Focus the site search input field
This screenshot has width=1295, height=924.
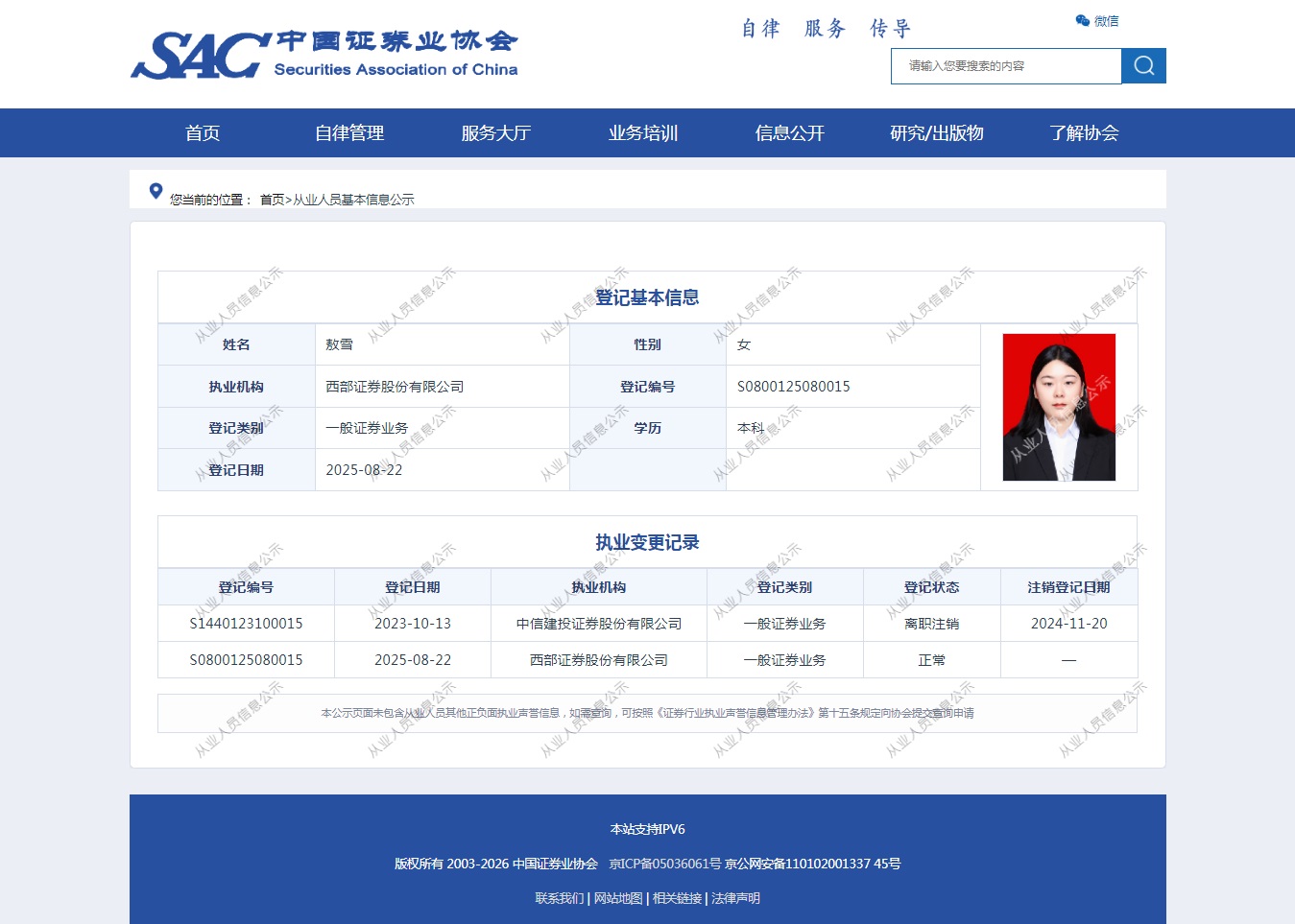(x=1005, y=66)
